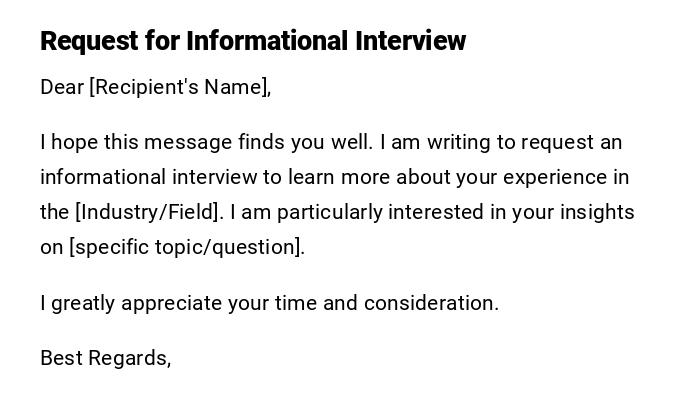Viewport: 700px width, 420px height.
Task: Click the word "Regards" in the sign-off
Action: pyautogui.click(x=130, y=358)
